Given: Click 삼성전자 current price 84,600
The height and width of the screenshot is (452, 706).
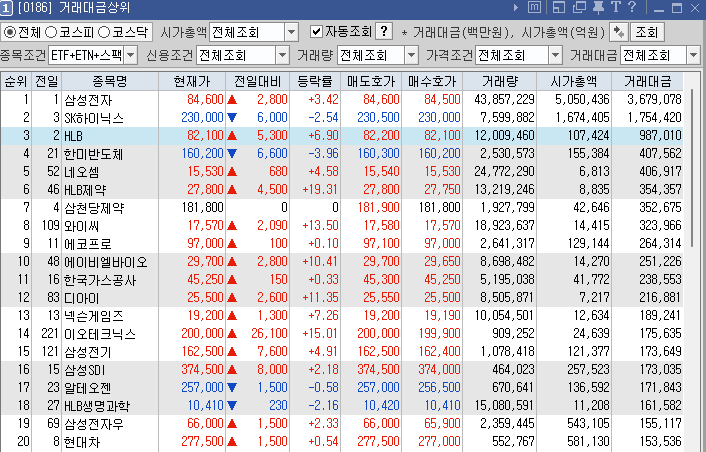Looking at the screenshot, I should point(205,99).
